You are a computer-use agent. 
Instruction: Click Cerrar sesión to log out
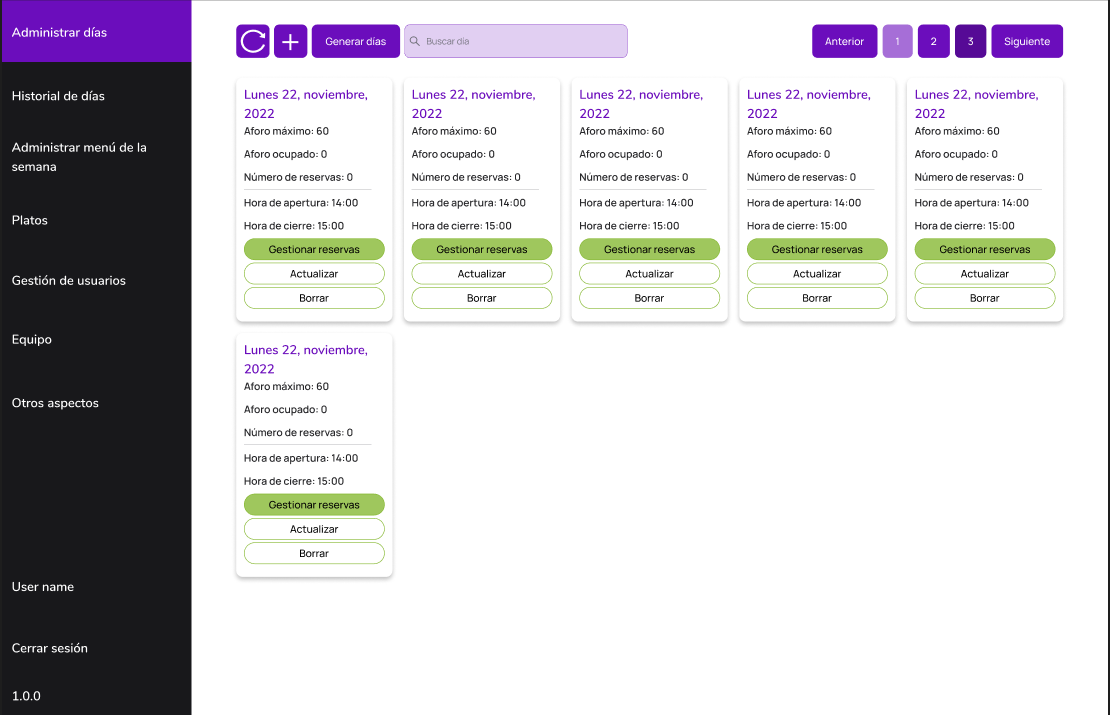click(50, 648)
